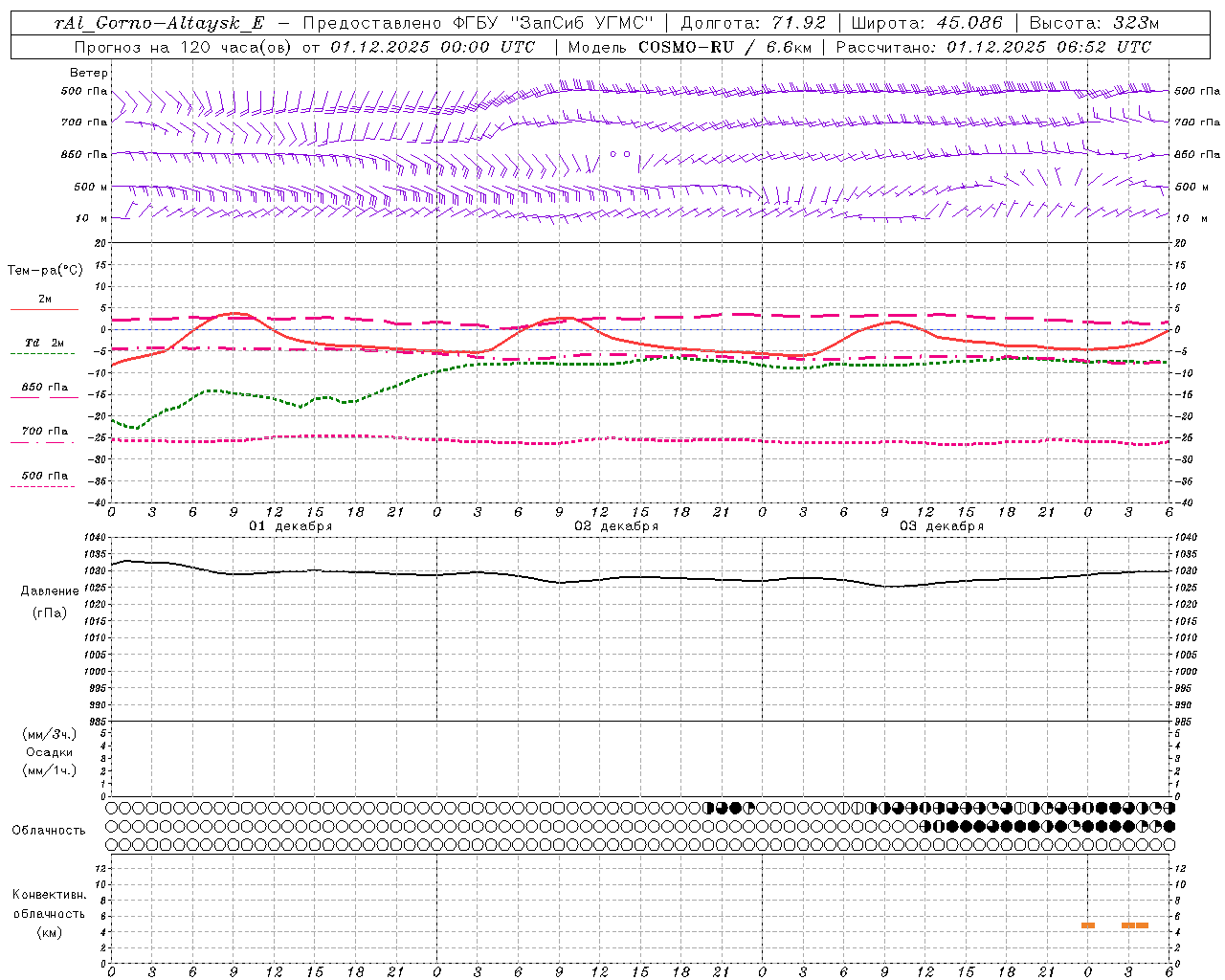1225x980 pixels.
Task: Click the 'Рассчитано: 01.12.2025 06:52 UTC' timestamp
Action: [993, 47]
